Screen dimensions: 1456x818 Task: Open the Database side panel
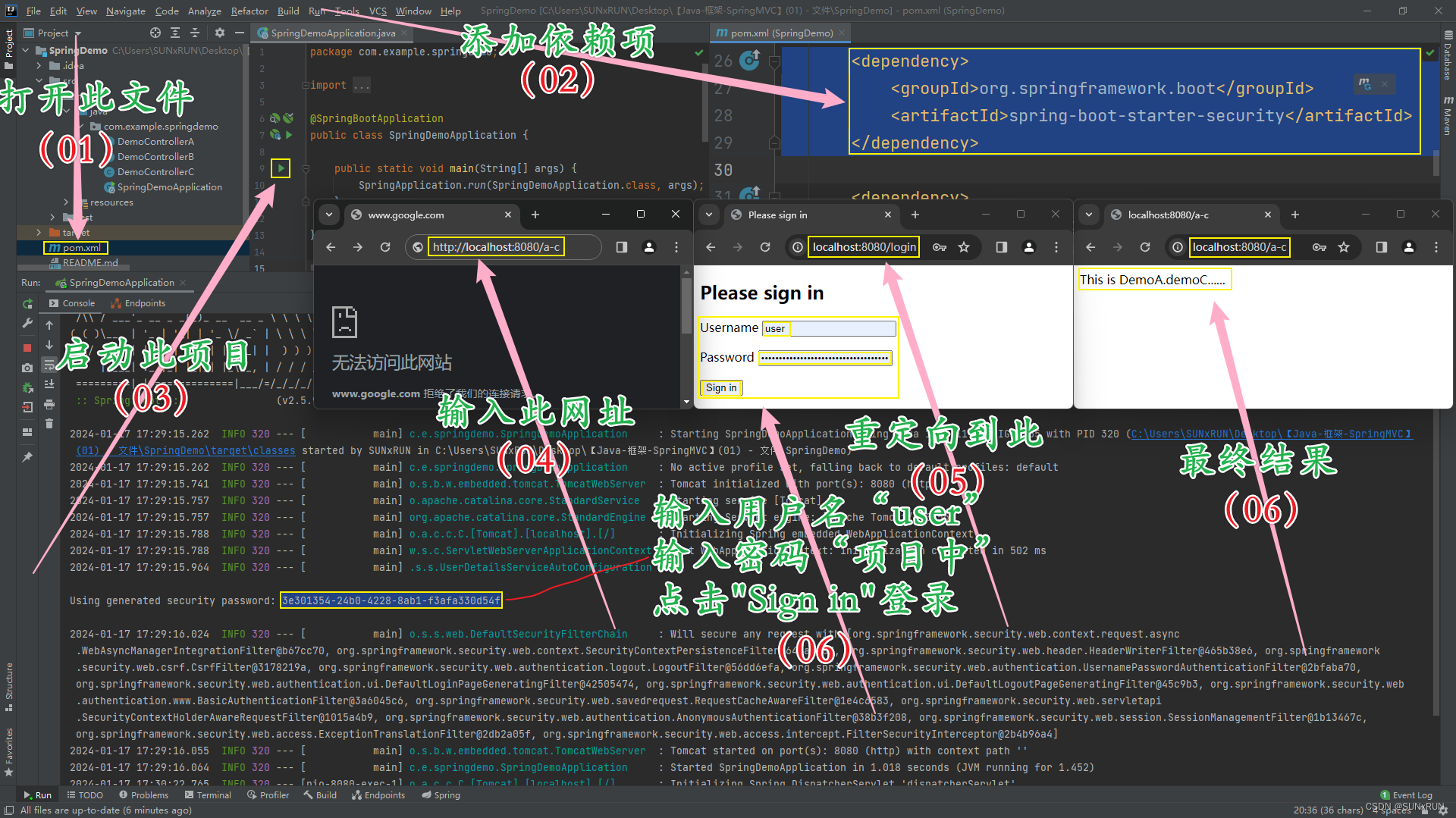[x=1448, y=55]
